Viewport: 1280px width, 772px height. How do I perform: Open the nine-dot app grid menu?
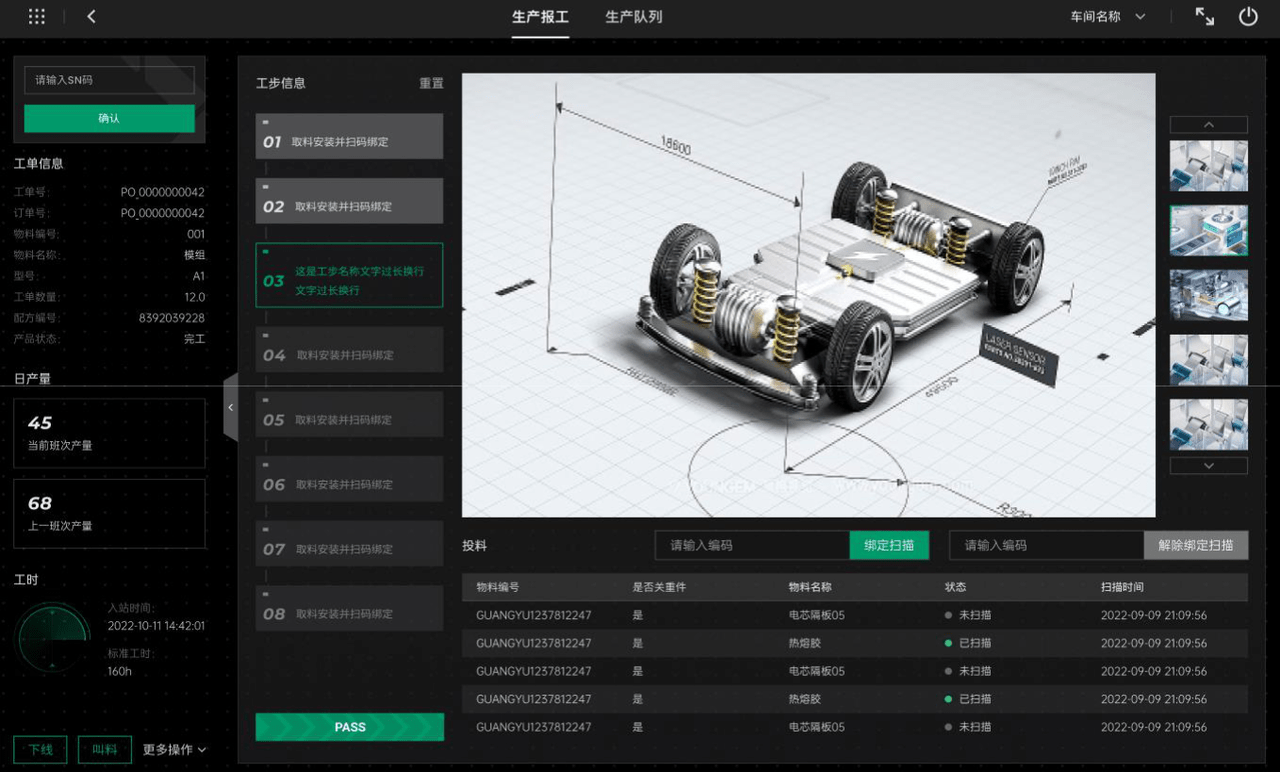[x=37, y=17]
